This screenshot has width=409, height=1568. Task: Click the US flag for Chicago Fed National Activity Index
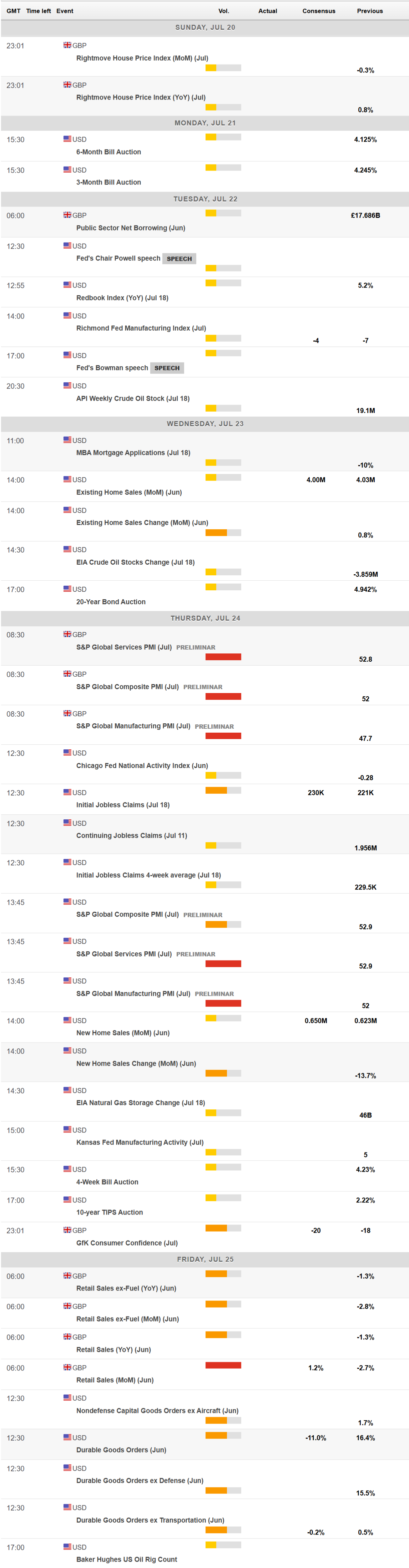67,753
